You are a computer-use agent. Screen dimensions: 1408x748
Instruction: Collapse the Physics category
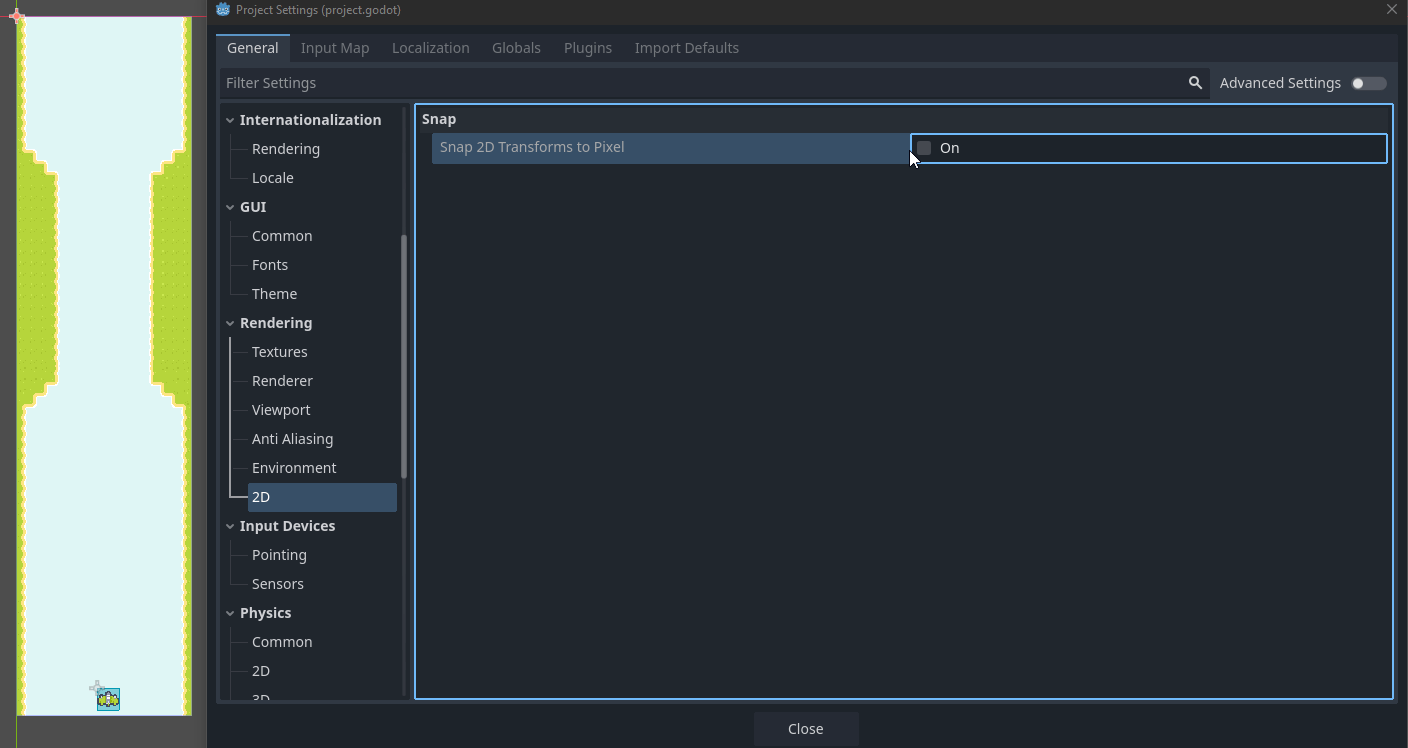coord(229,612)
